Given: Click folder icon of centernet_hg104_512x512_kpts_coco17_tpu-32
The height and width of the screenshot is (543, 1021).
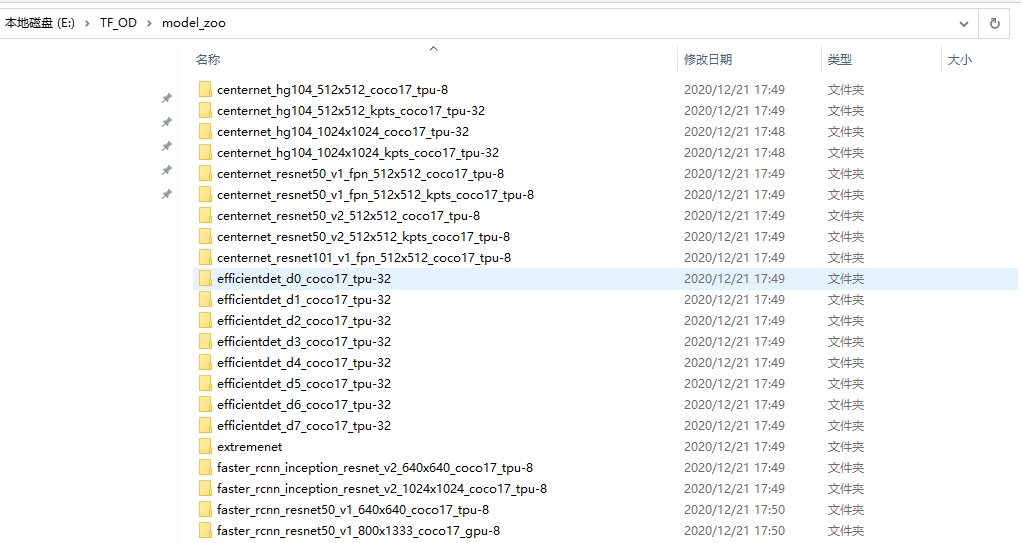Looking at the screenshot, I should point(205,111).
